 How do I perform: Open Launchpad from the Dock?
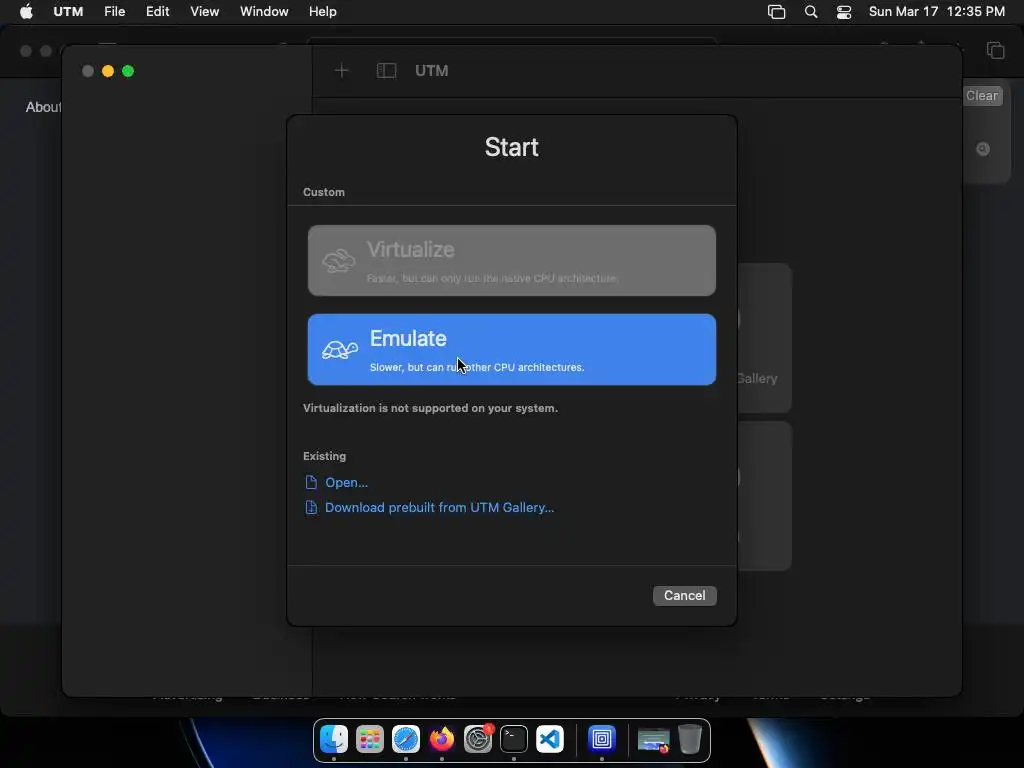(x=370, y=739)
